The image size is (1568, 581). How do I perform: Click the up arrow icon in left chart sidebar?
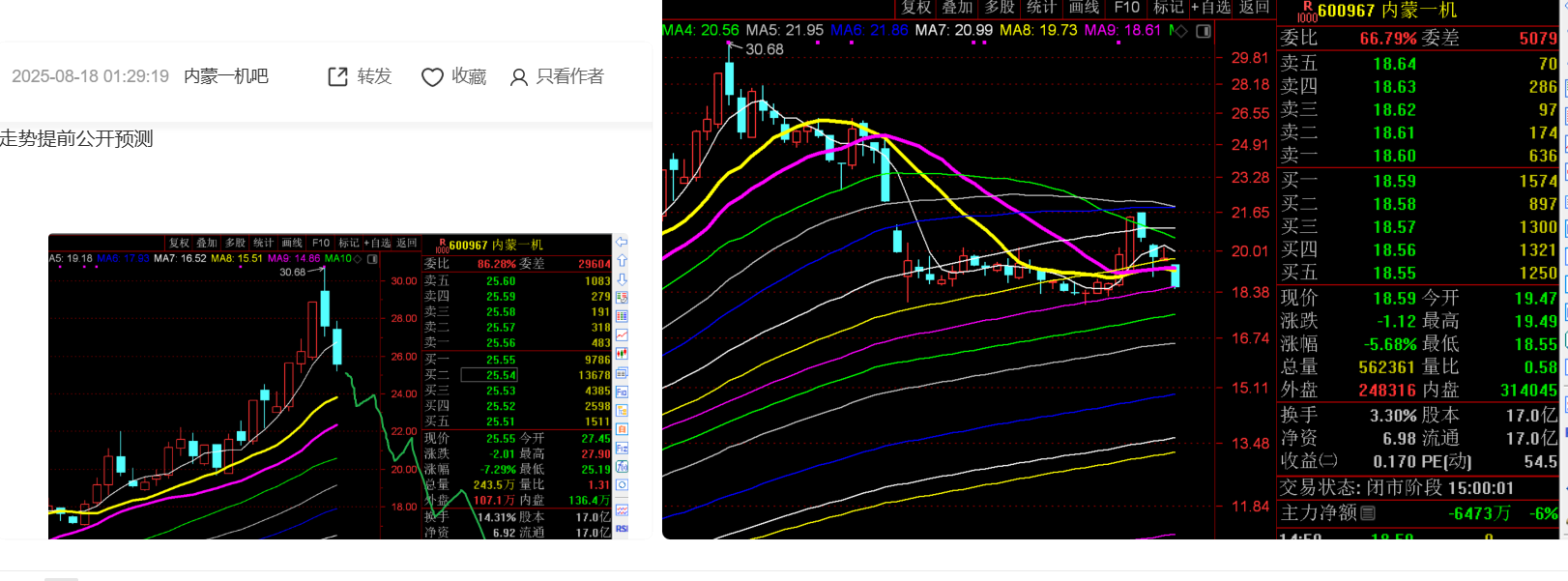click(622, 260)
